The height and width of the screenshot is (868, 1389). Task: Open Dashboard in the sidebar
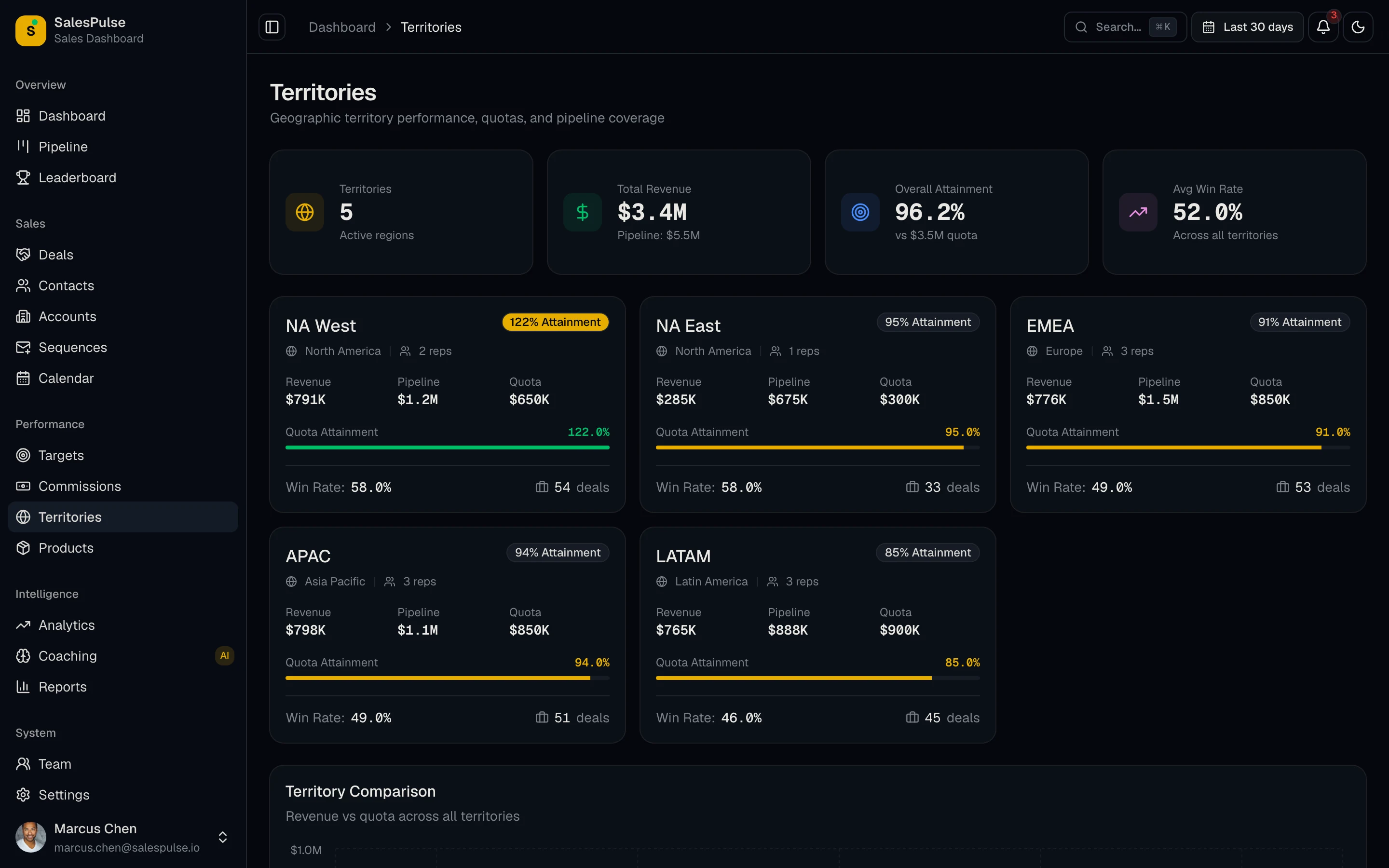coord(123,116)
